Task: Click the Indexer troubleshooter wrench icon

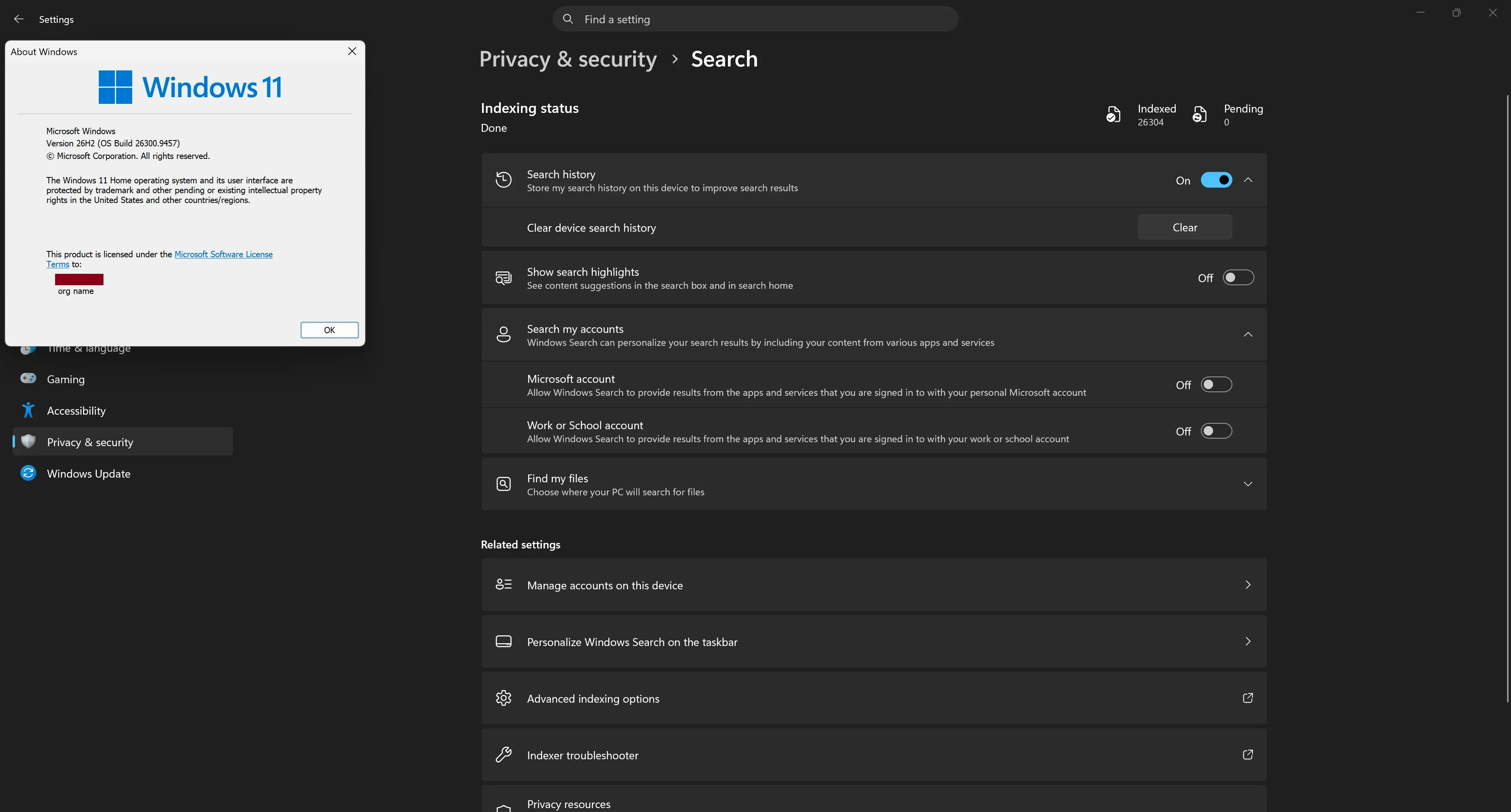Action: 503,755
